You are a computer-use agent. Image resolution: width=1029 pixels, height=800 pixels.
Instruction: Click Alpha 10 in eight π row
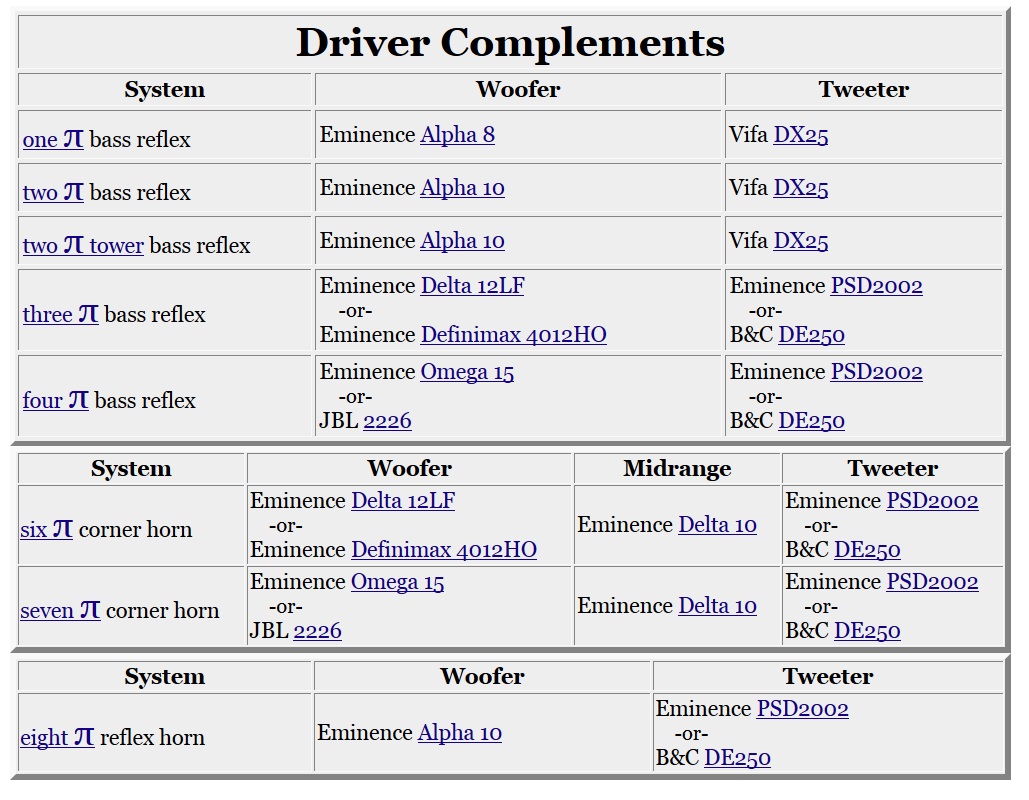tap(460, 732)
